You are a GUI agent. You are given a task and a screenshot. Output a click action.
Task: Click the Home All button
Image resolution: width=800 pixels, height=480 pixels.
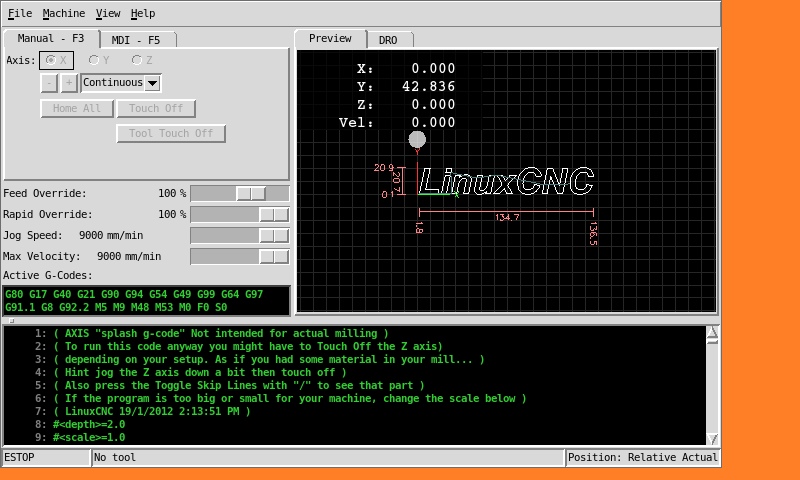click(77, 108)
